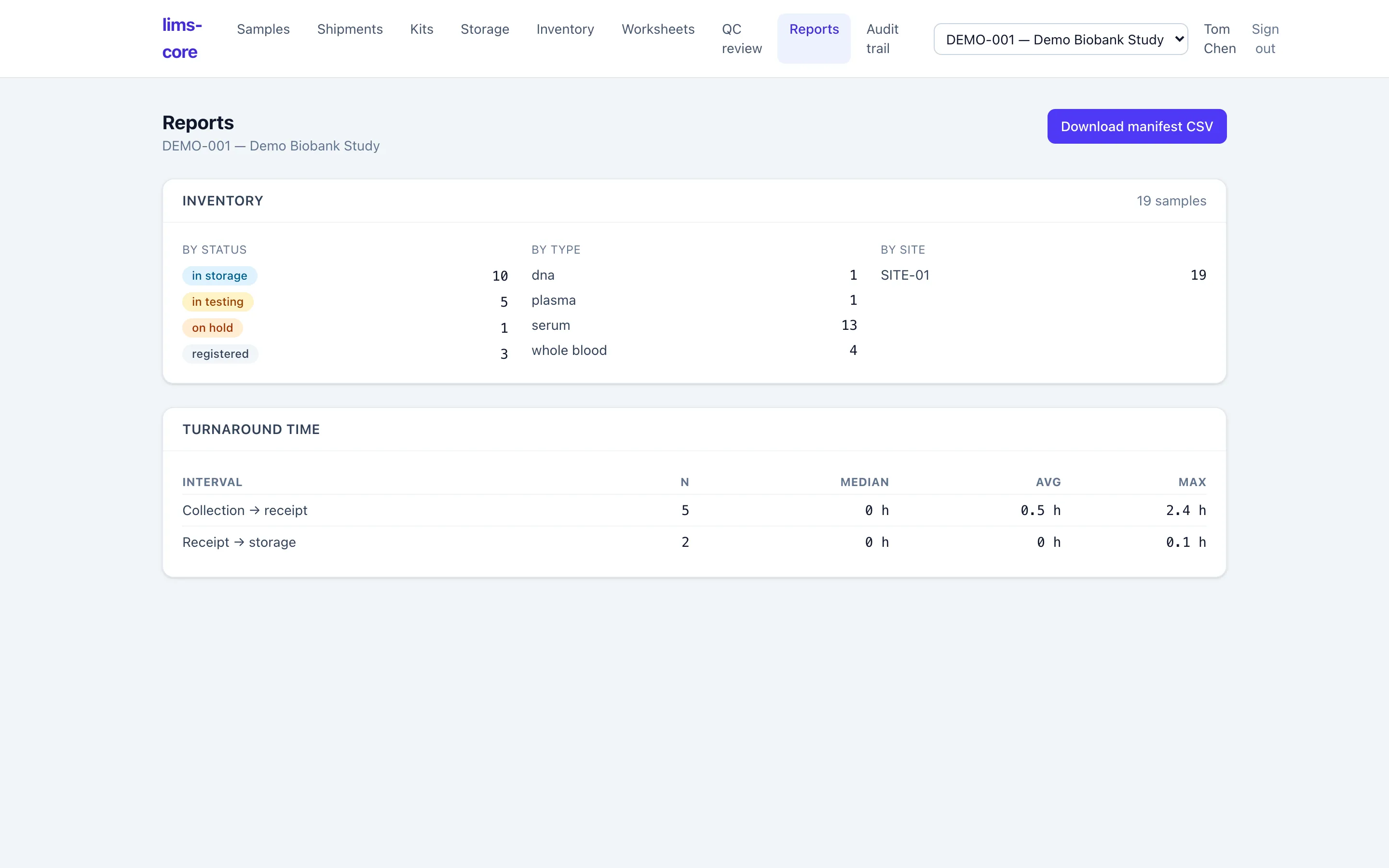The width and height of the screenshot is (1389, 868).
Task: Open Worksheets in the navigation bar
Action: [658, 29]
